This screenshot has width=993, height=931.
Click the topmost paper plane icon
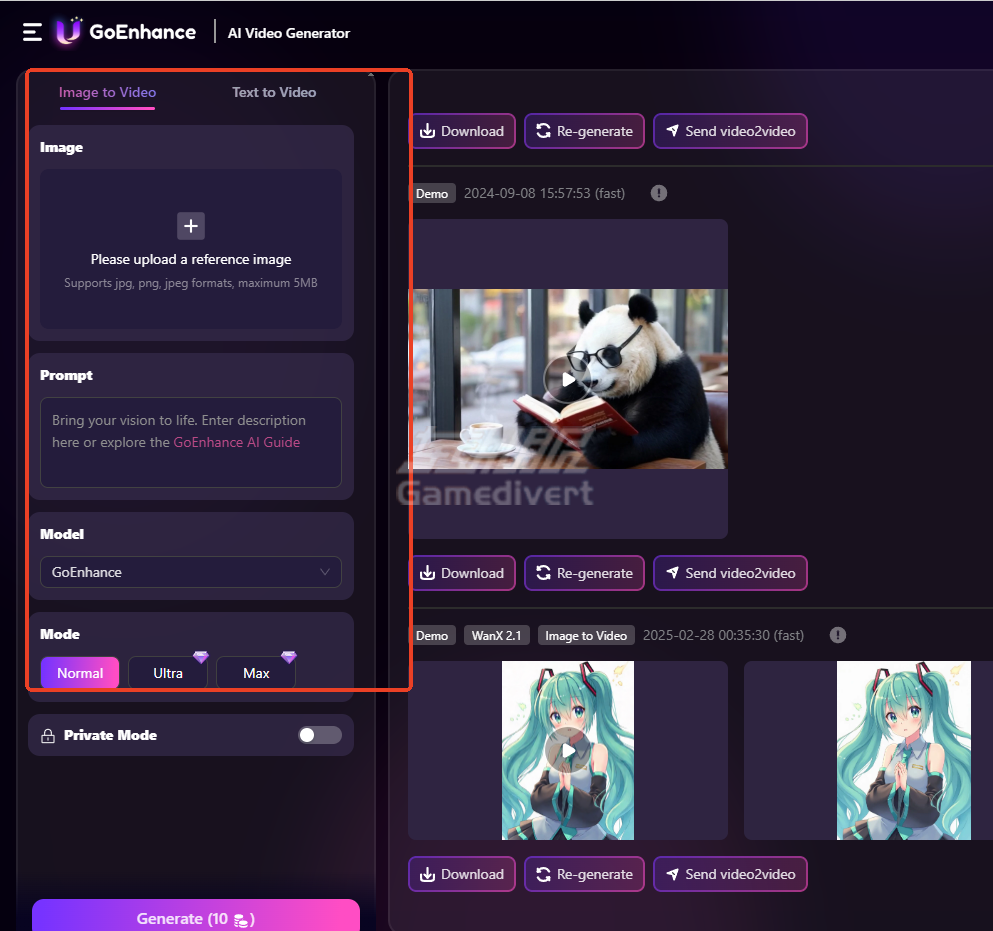click(x=673, y=130)
